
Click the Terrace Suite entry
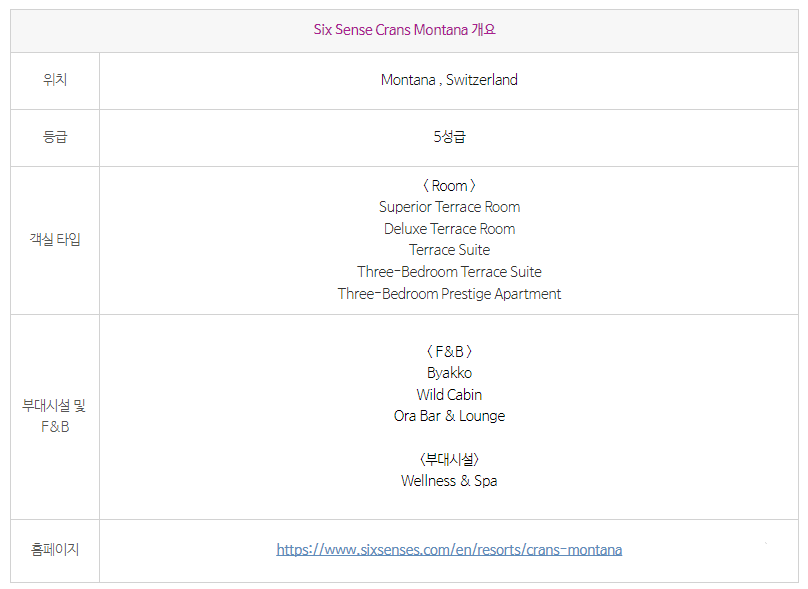point(449,250)
